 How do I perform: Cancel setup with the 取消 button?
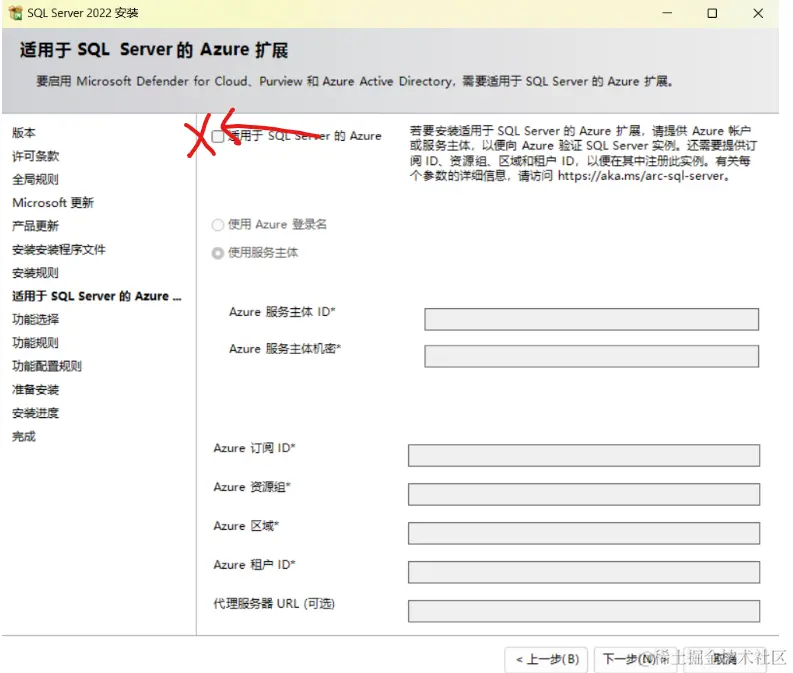coord(725,659)
